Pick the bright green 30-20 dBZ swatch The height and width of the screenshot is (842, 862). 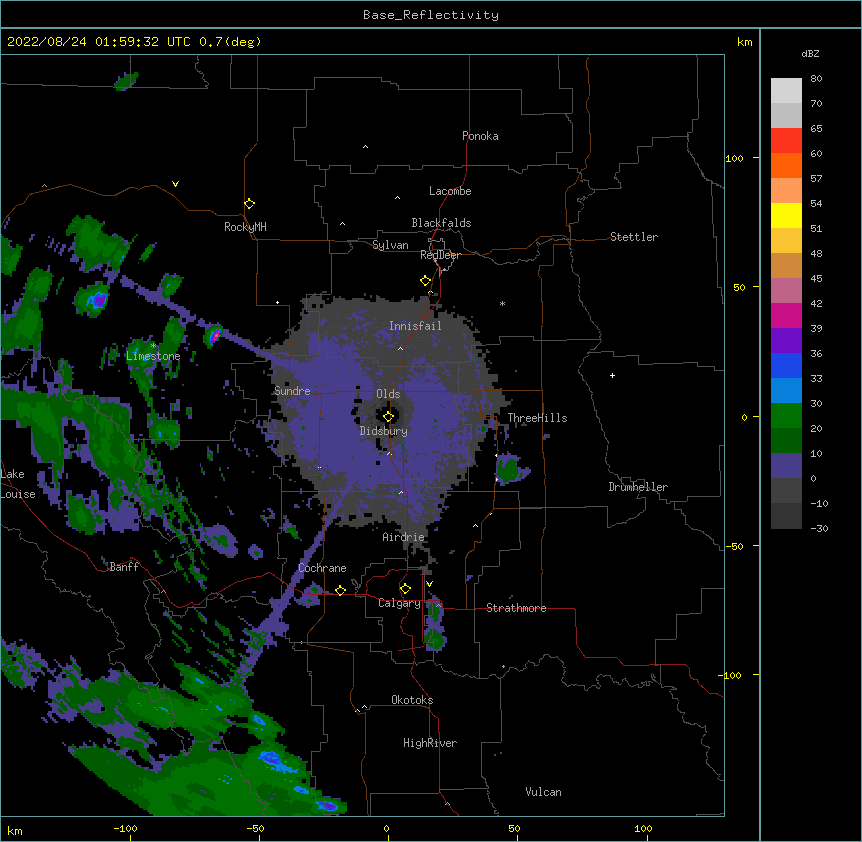(x=786, y=416)
